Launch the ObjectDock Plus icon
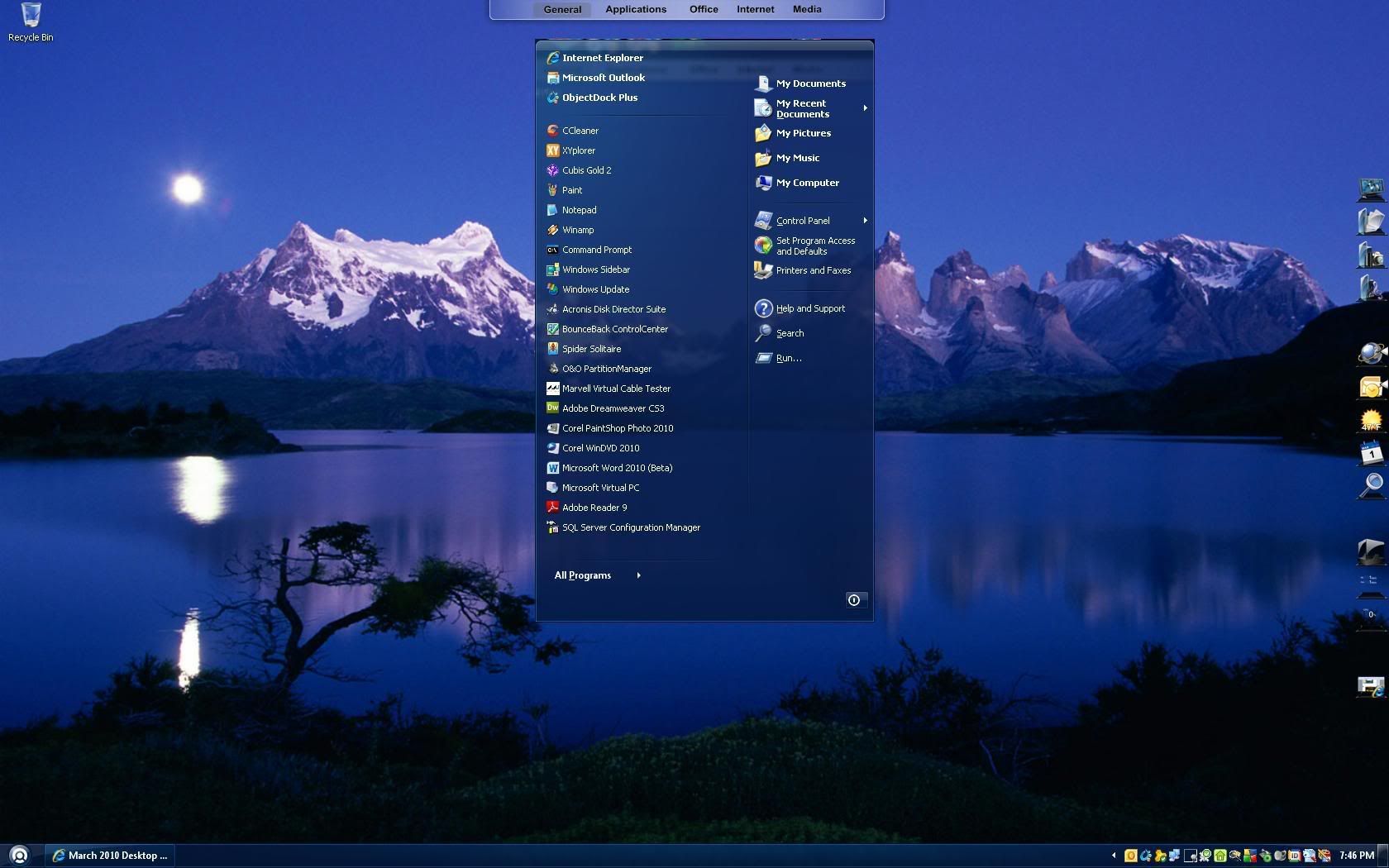 [x=552, y=98]
